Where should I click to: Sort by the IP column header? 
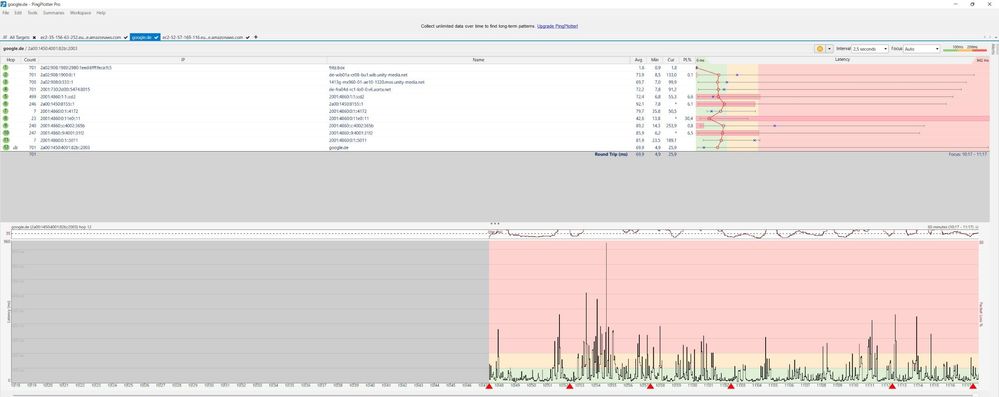coord(183,60)
